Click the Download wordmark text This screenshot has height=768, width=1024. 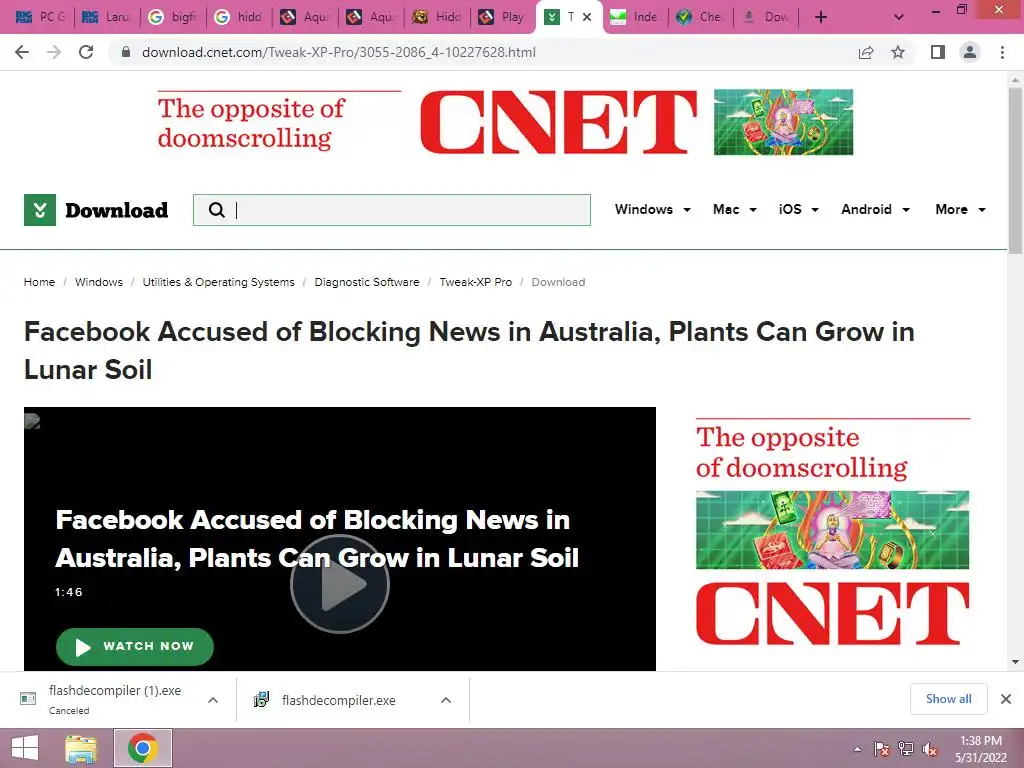[x=117, y=210]
